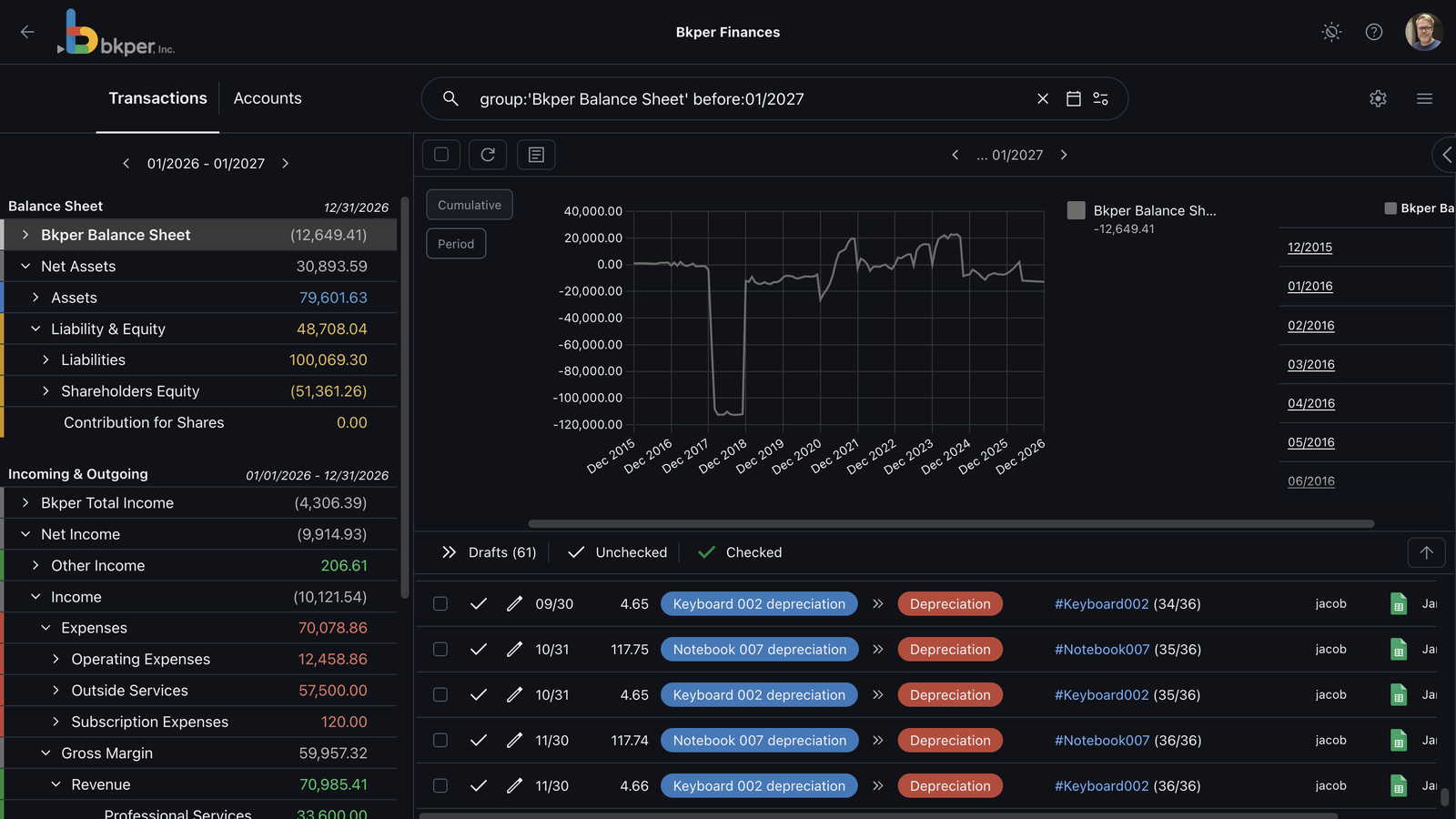This screenshot has width=1456, height=819.
Task: Click the Depreciation account chip on 09/30 row
Action: click(x=950, y=603)
